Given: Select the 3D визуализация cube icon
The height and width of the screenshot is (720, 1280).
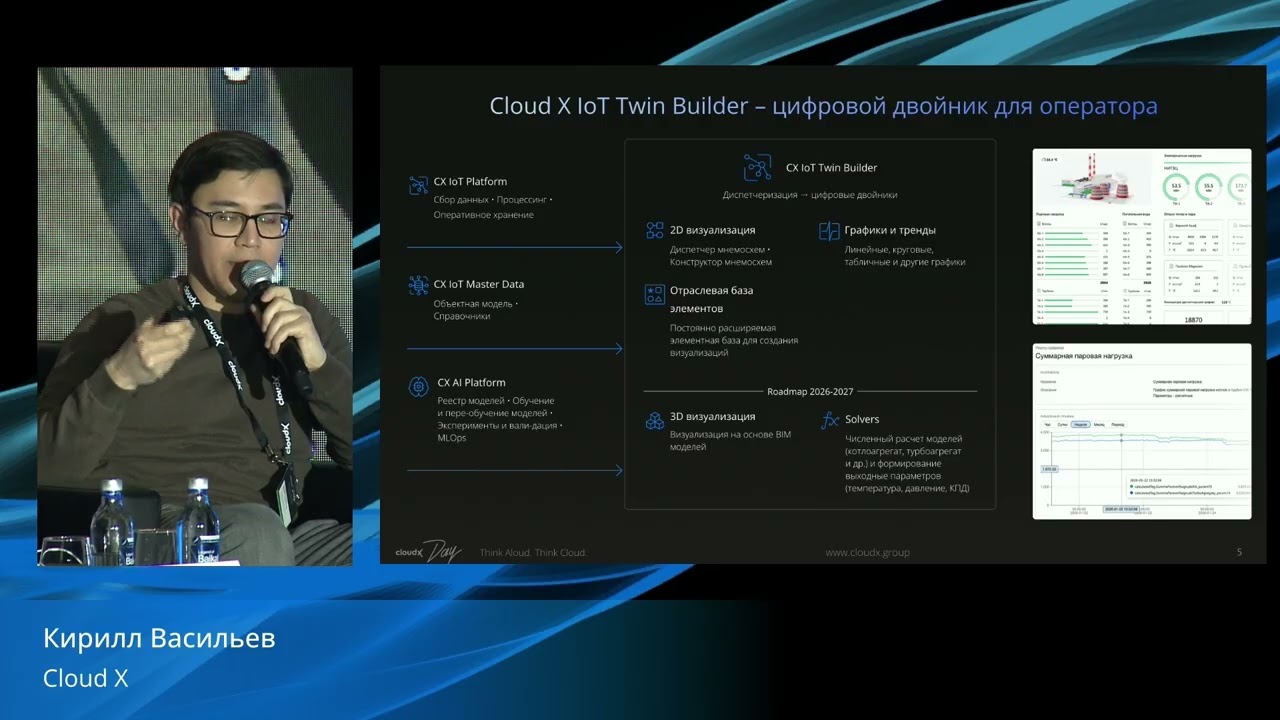Looking at the screenshot, I should coord(655,421).
